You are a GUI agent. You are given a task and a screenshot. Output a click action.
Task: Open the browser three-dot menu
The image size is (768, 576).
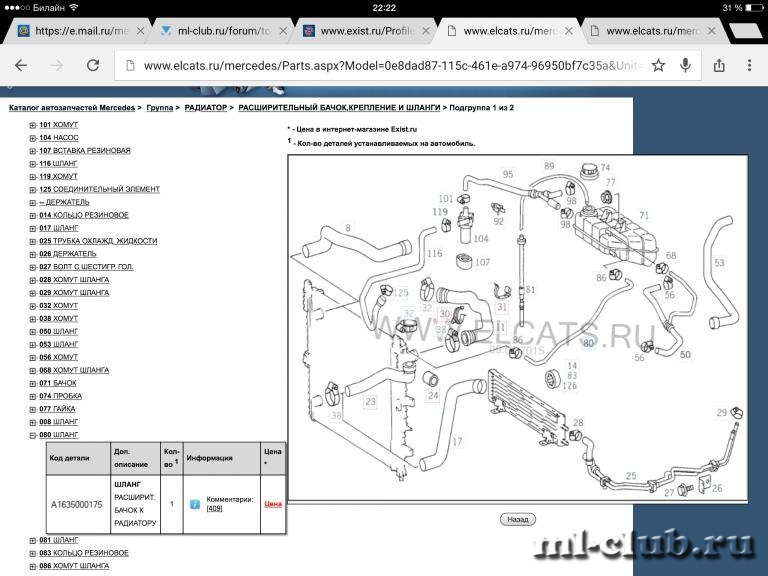(x=749, y=66)
